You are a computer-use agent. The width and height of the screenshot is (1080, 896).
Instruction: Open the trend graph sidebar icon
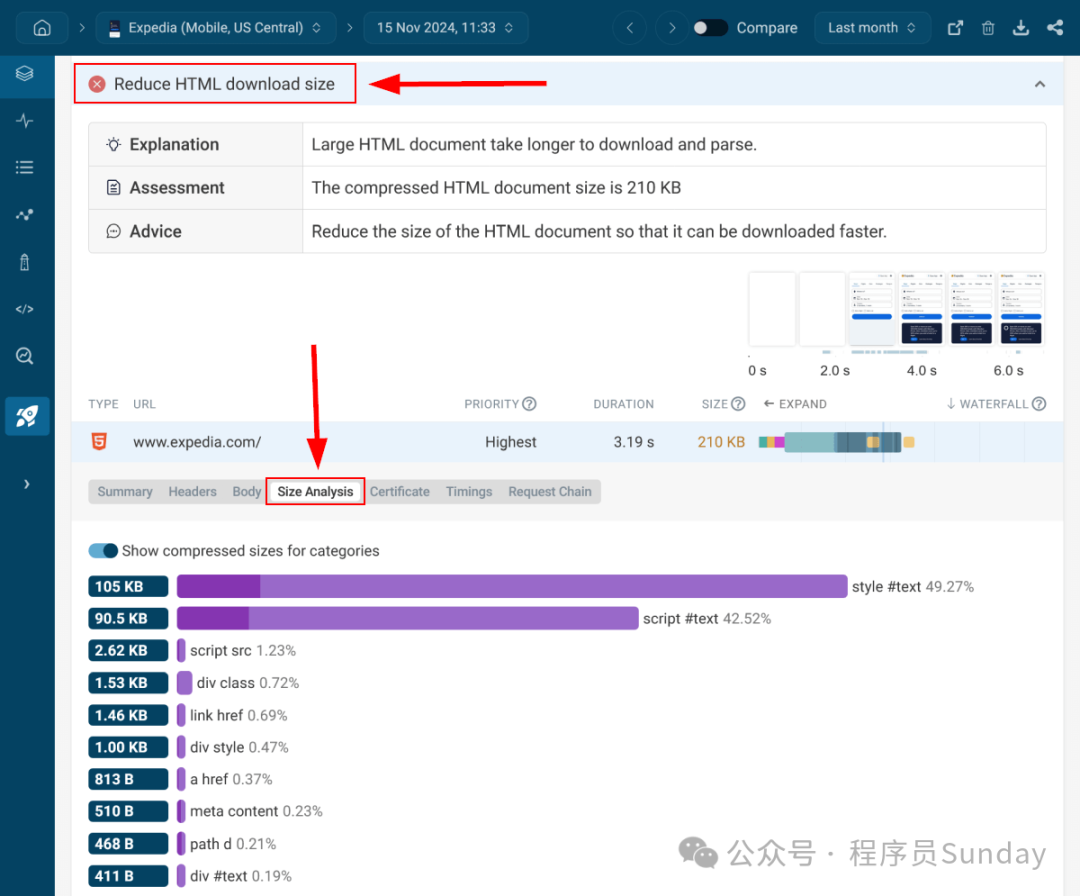click(25, 215)
